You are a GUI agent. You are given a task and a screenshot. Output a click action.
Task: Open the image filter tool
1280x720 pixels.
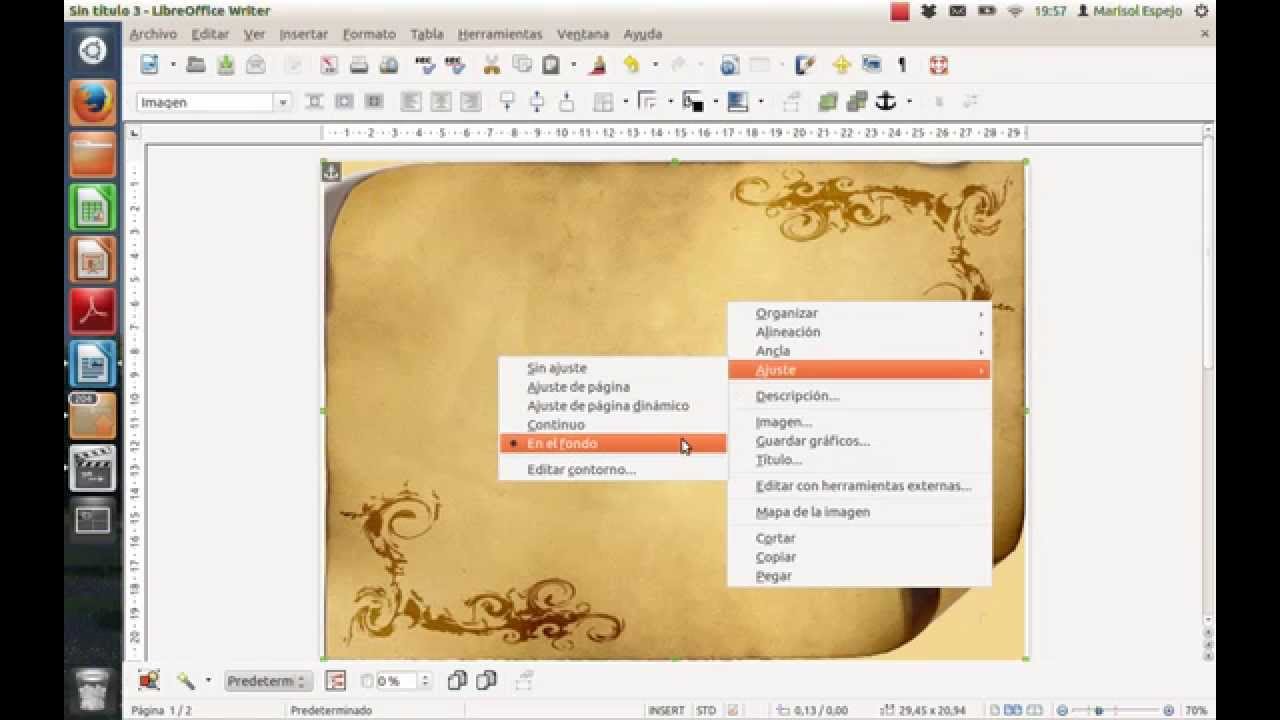tap(186, 681)
